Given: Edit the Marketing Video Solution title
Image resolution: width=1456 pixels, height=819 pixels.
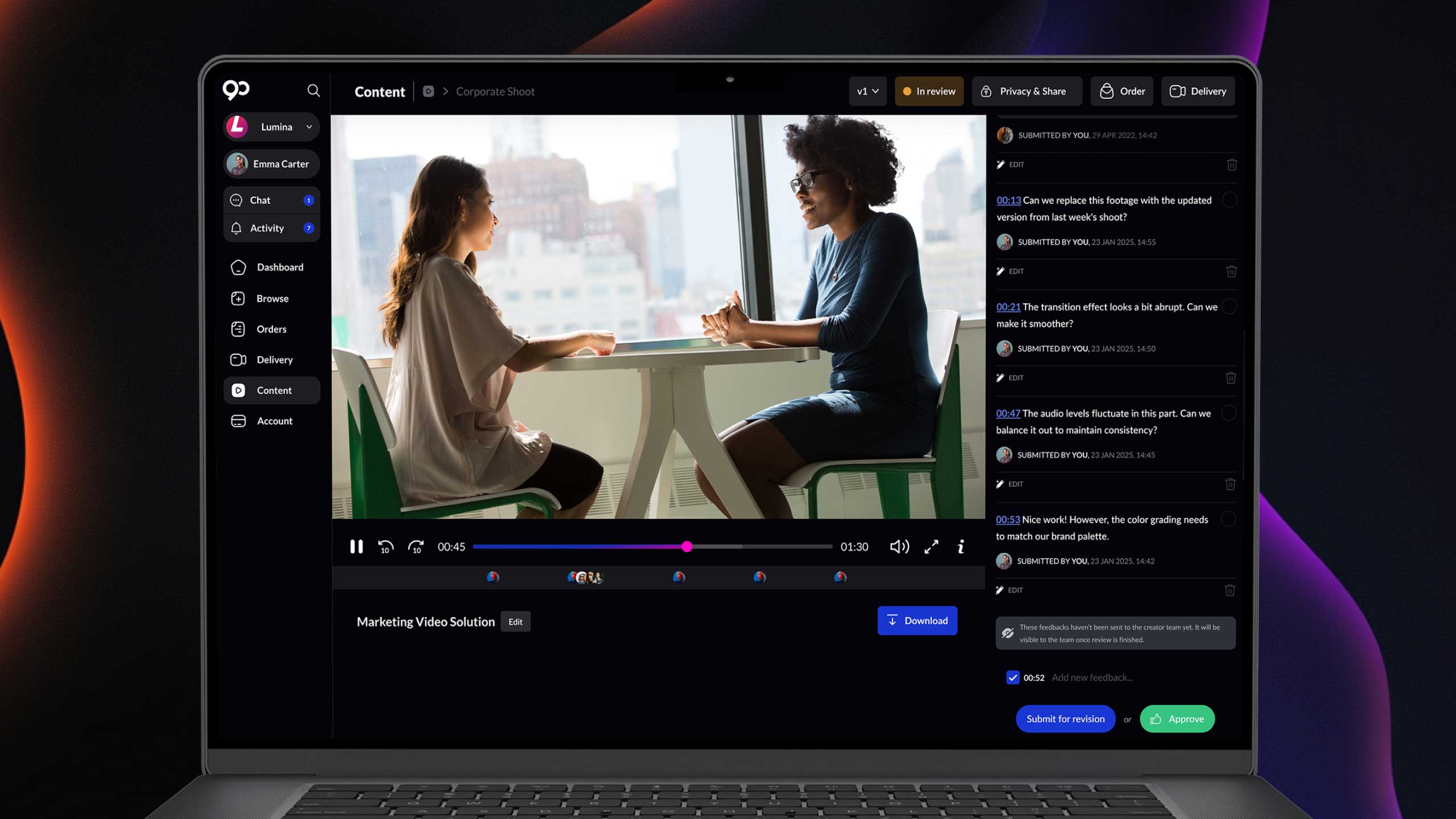Looking at the screenshot, I should point(515,622).
